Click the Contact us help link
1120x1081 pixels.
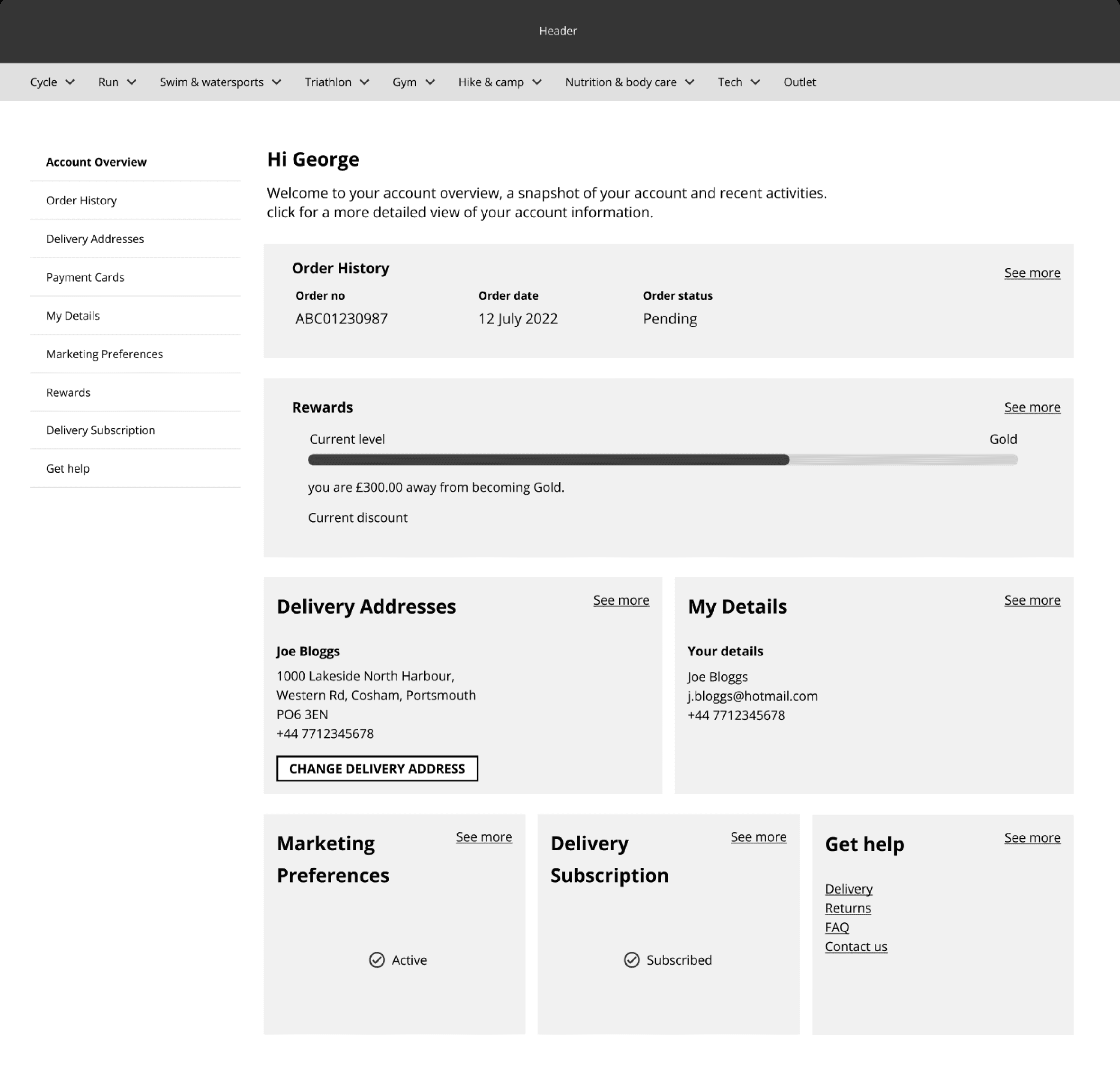coord(855,947)
